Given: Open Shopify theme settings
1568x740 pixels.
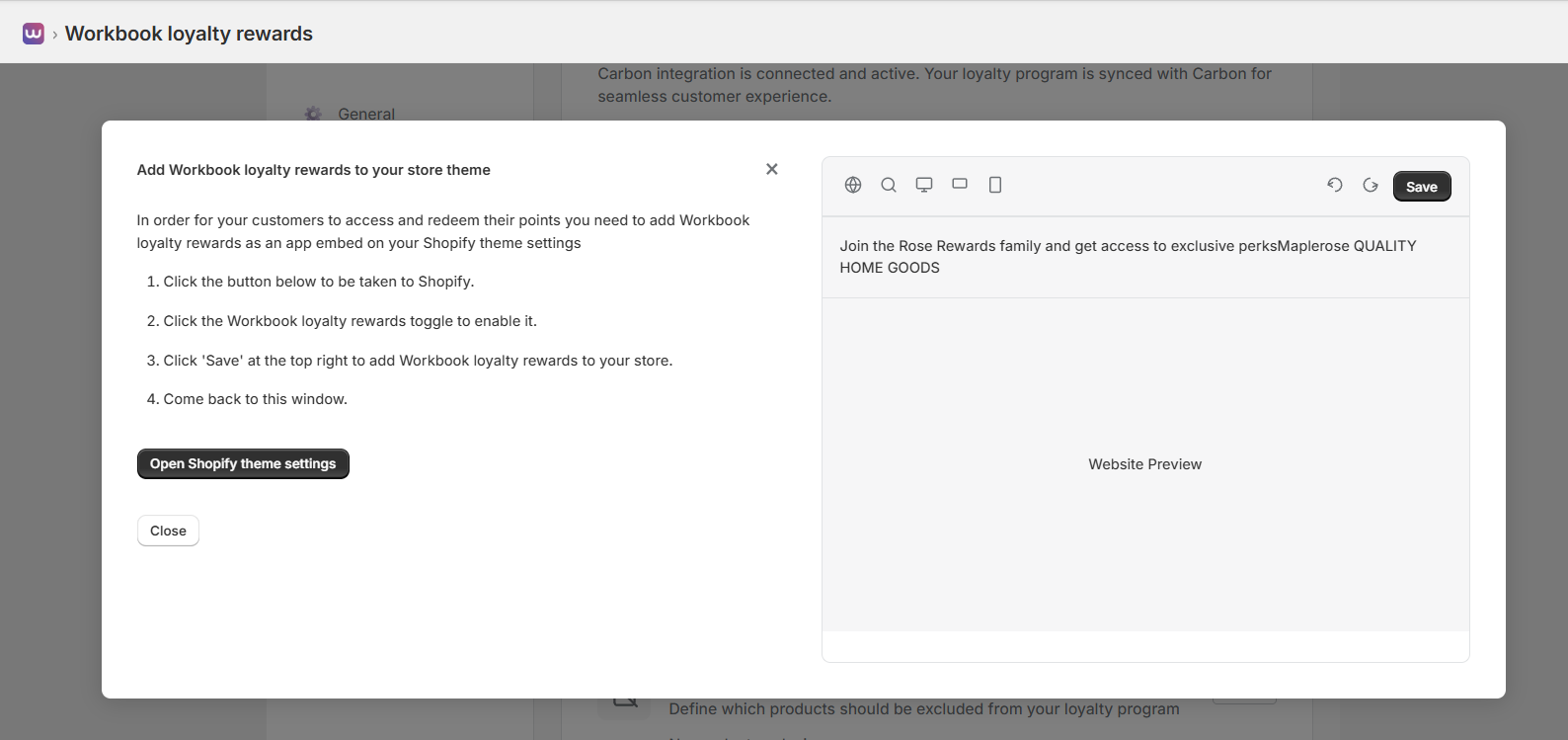Looking at the screenshot, I should pyautogui.click(x=243, y=463).
